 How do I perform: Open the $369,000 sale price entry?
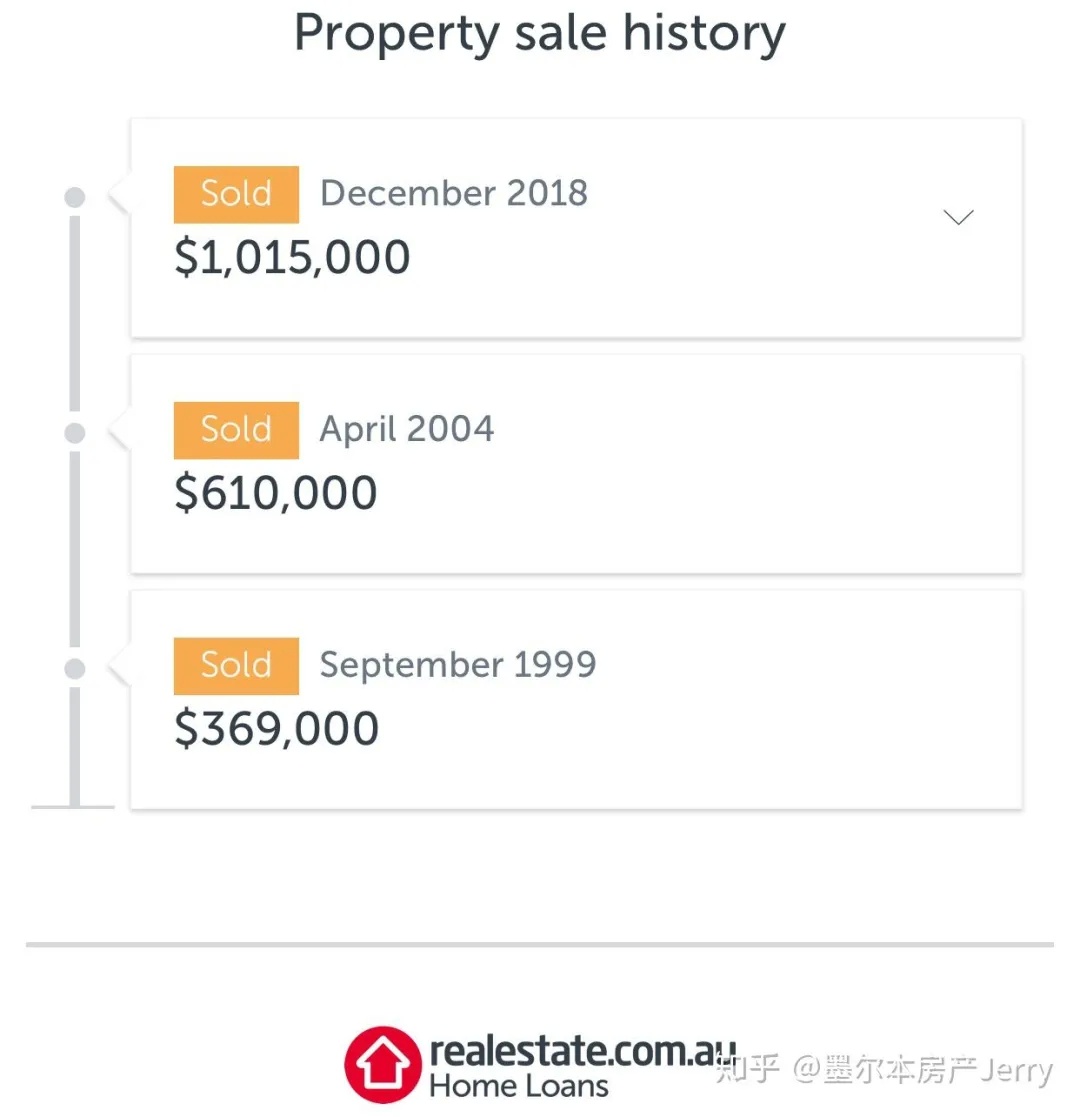point(276,729)
